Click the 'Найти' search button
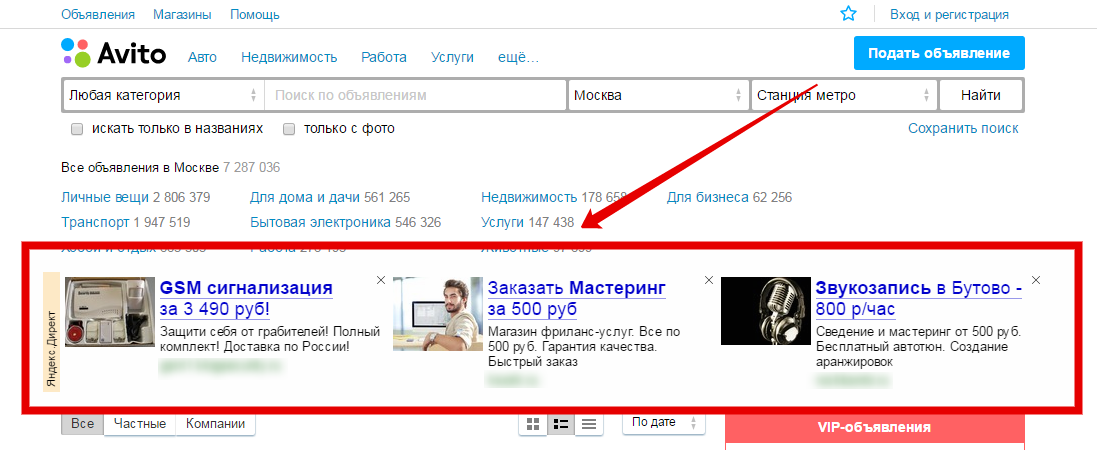This screenshot has width=1097, height=450. point(980,95)
